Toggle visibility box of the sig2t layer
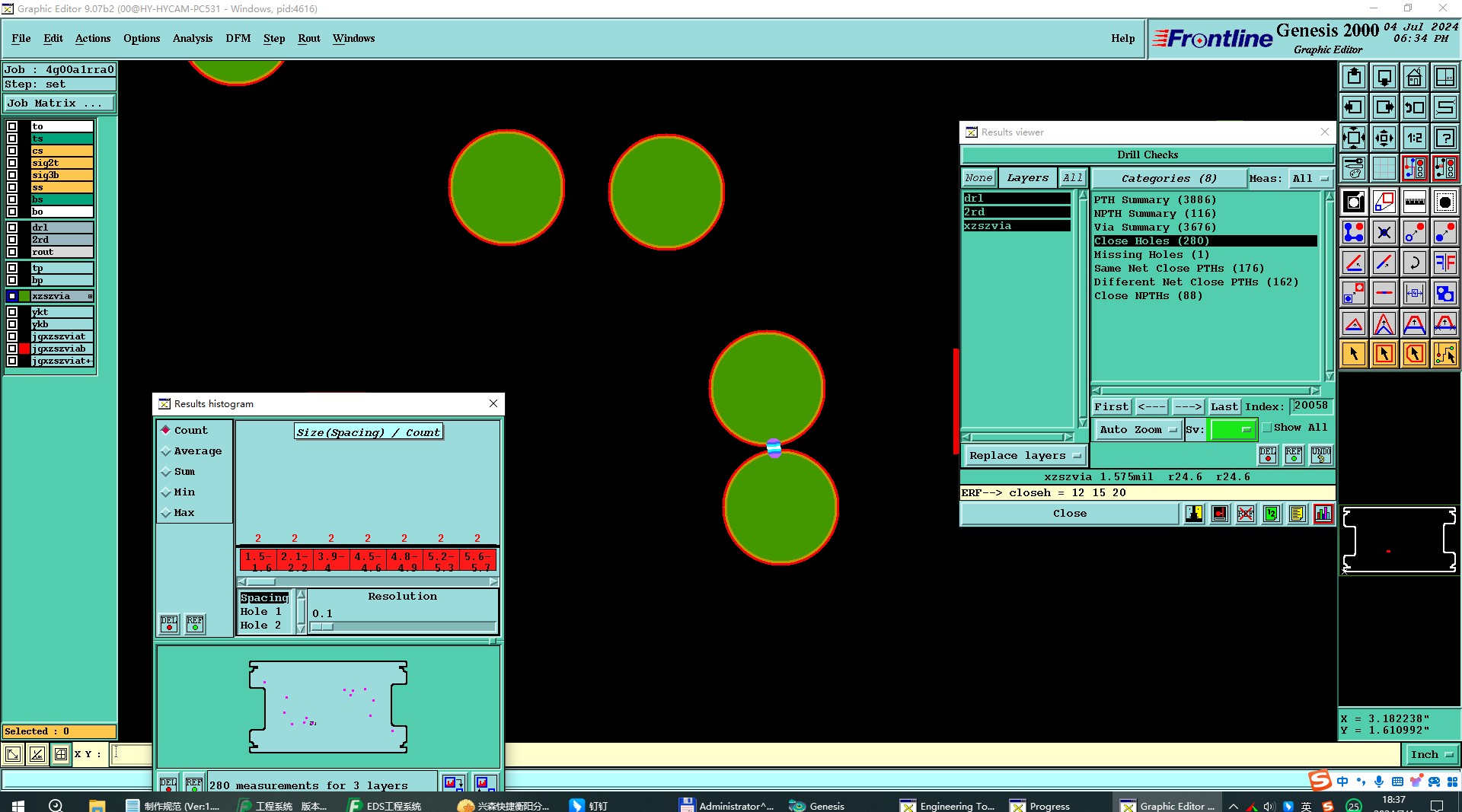This screenshot has width=1462, height=812. [x=12, y=163]
